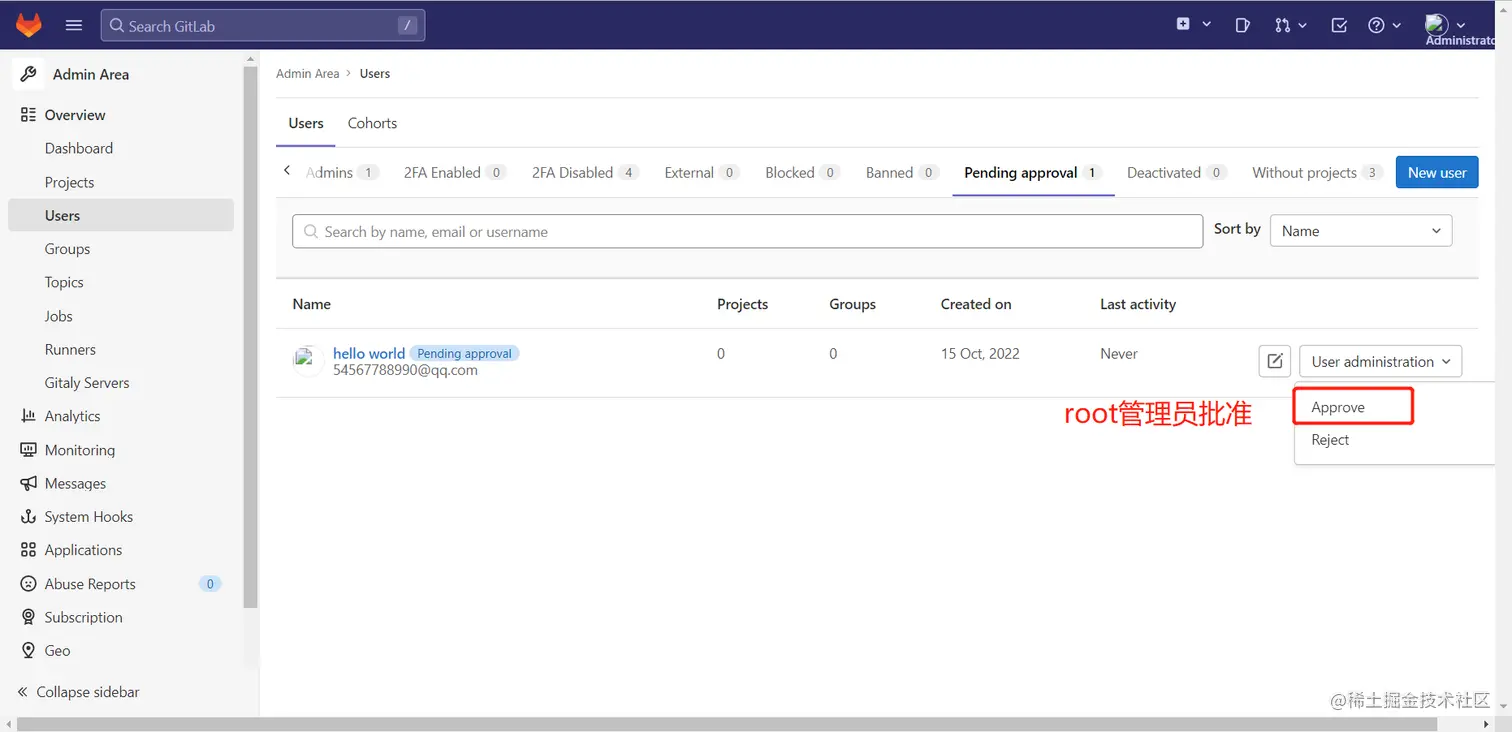Click the Pending approval badge on user
Screen dimensions: 1512x732
(x=464, y=353)
